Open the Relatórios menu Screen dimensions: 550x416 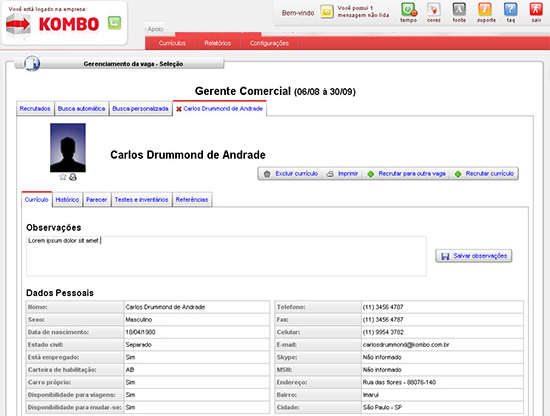[x=218, y=43]
